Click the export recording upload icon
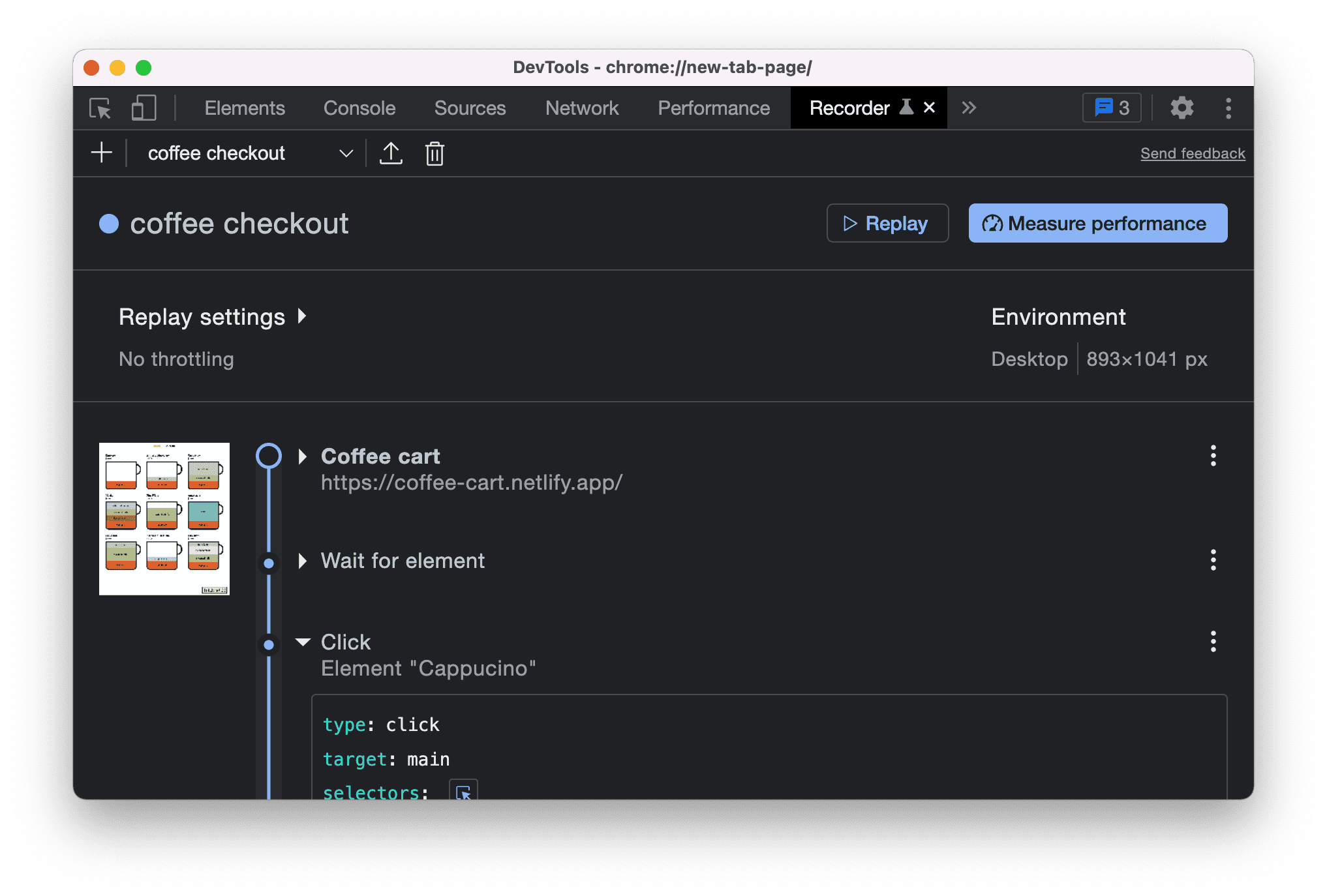 (390, 153)
